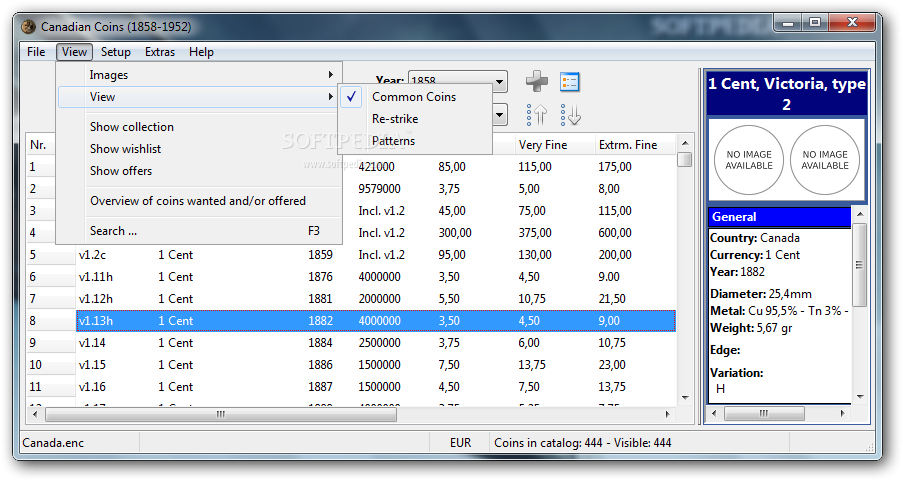Click mintage value 421000 in row 1

pos(376,166)
